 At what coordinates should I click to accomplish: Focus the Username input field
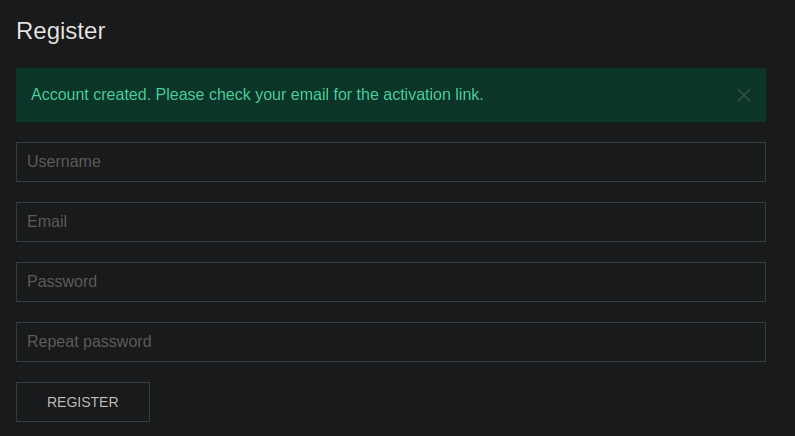(390, 162)
